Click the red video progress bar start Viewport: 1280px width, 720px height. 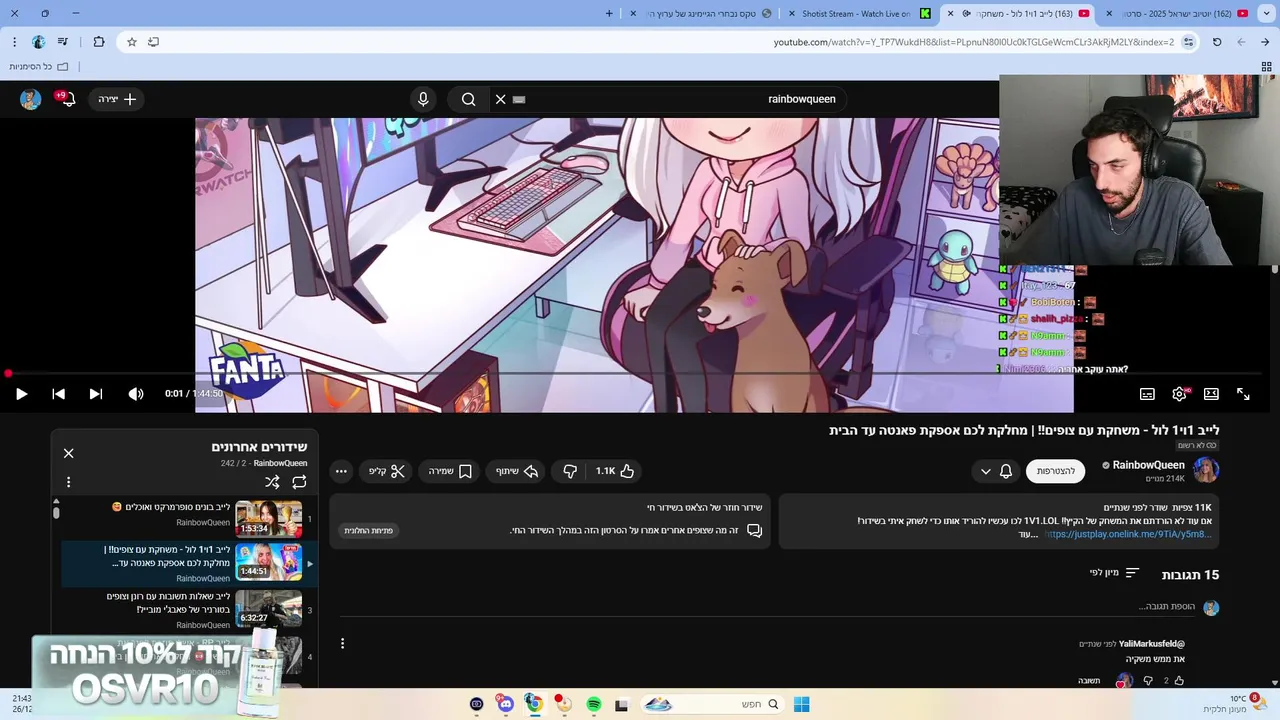(8, 374)
